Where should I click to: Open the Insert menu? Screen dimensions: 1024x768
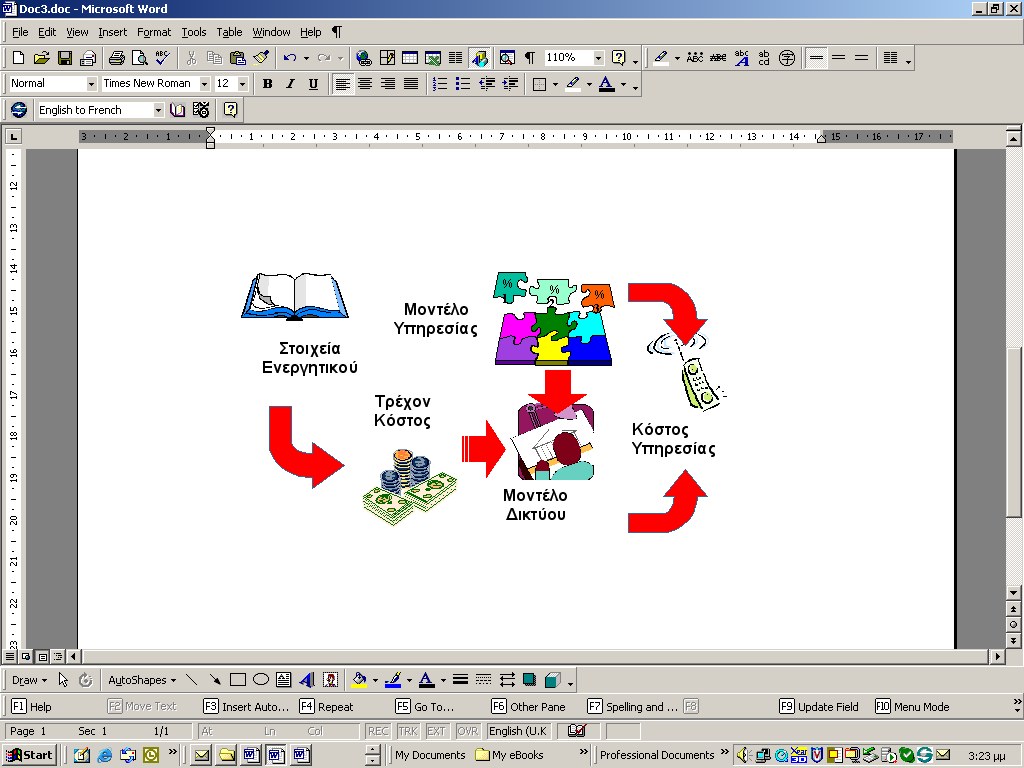point(113,32)
